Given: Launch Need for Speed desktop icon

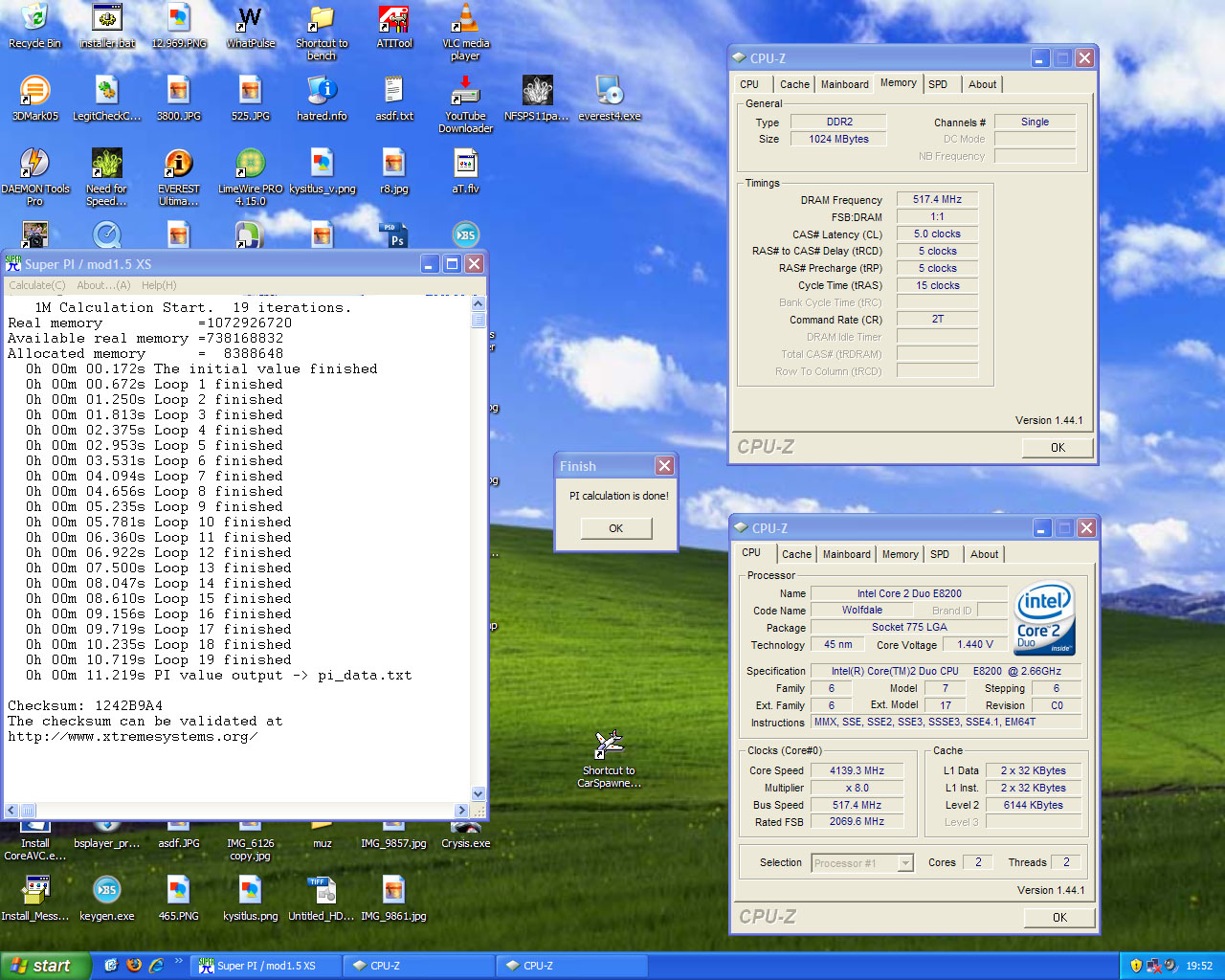Looking at the screenshot, I should 107,177.
